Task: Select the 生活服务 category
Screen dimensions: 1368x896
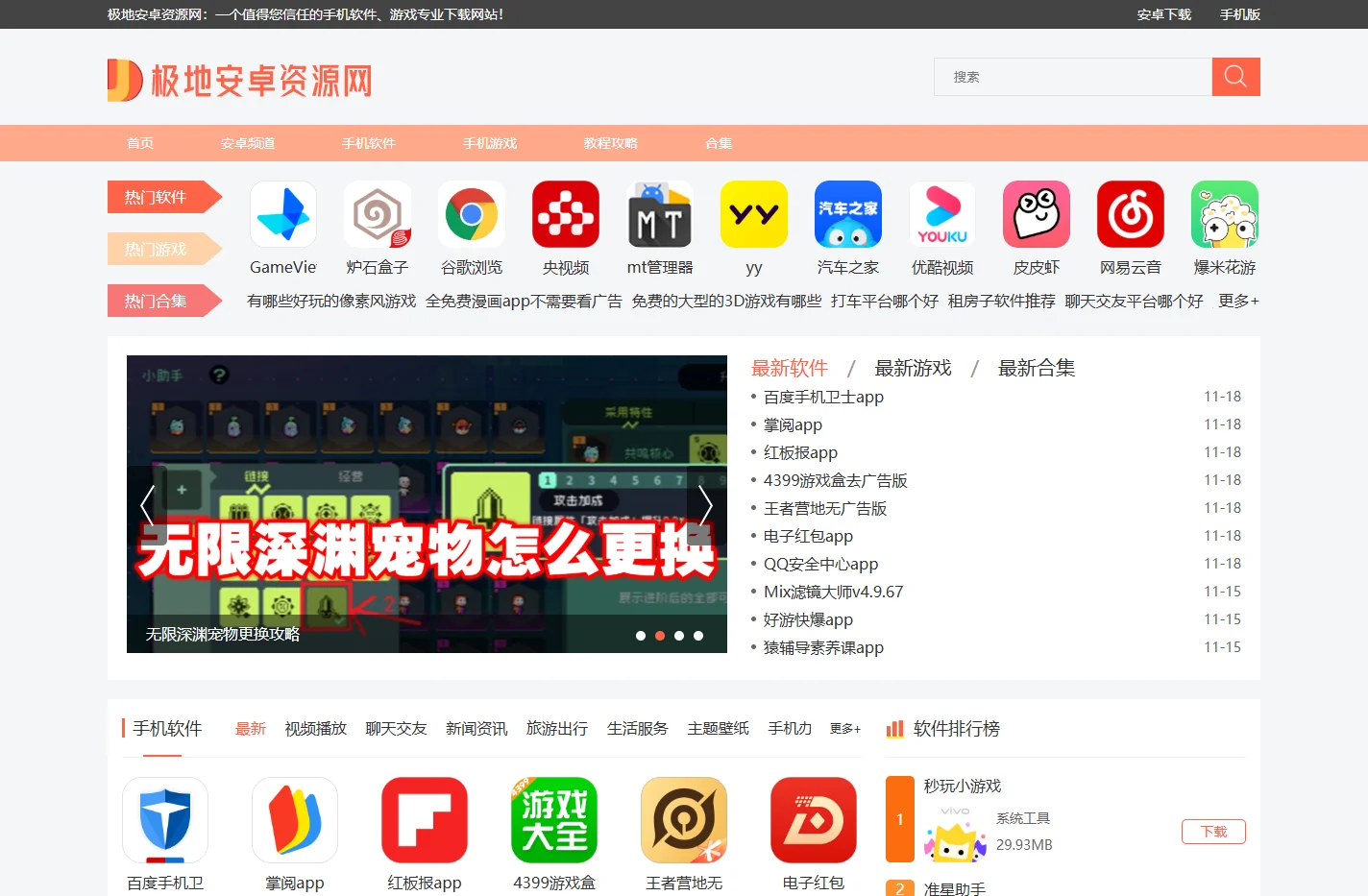Action: click(638, 729)
